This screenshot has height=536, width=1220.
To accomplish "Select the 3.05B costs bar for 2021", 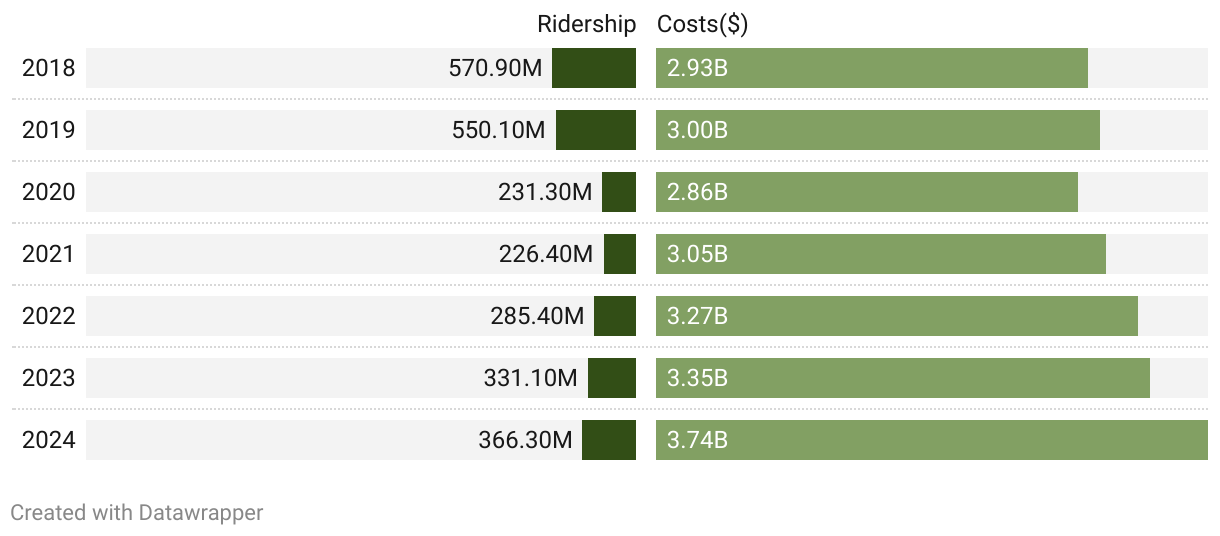I will (881, 254).
